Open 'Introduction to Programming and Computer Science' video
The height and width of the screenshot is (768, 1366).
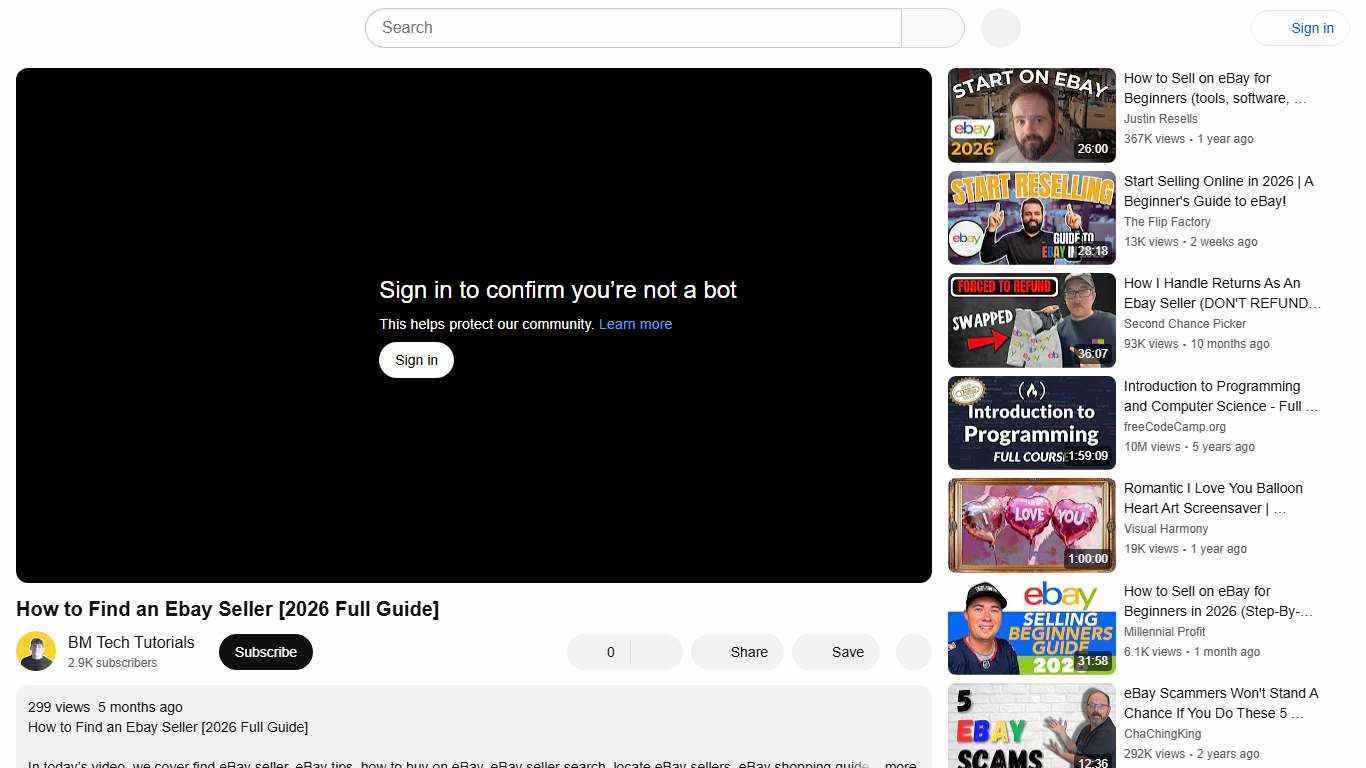click(x=1031, y=422)
